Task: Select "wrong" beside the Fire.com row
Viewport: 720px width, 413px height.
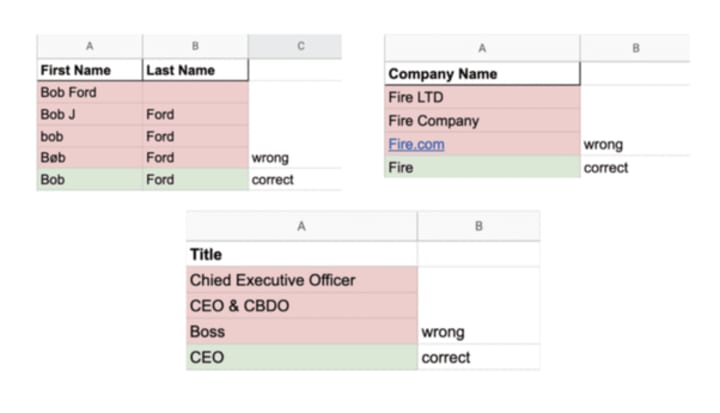Action: [602, 145]
